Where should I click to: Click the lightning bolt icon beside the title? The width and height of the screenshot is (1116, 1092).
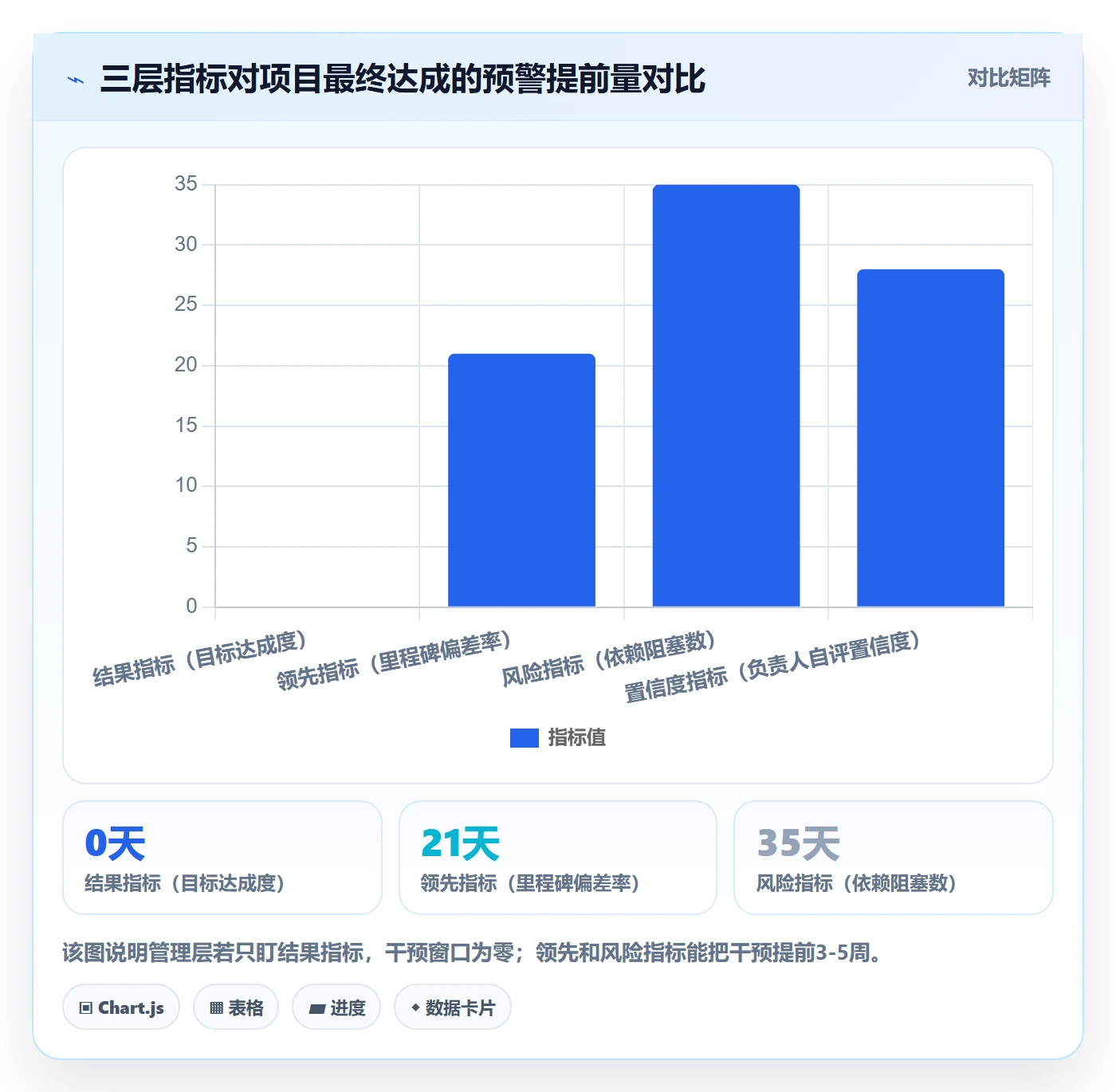pyautogui.click(x=76, y=80)
